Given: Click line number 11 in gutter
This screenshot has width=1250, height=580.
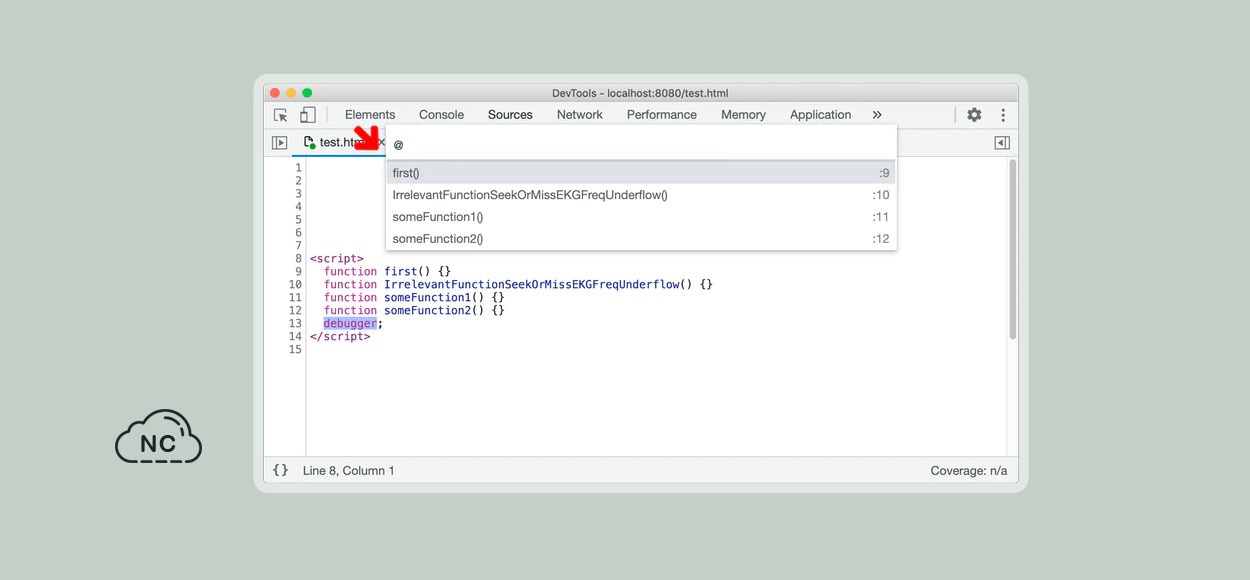Looking at the screenshot, I should (295, 298).
